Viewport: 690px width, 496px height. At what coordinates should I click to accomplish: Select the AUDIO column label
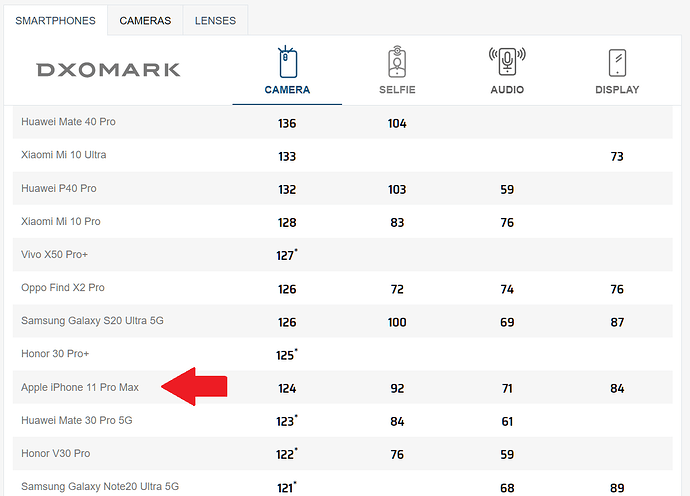[x=507, y=90]
